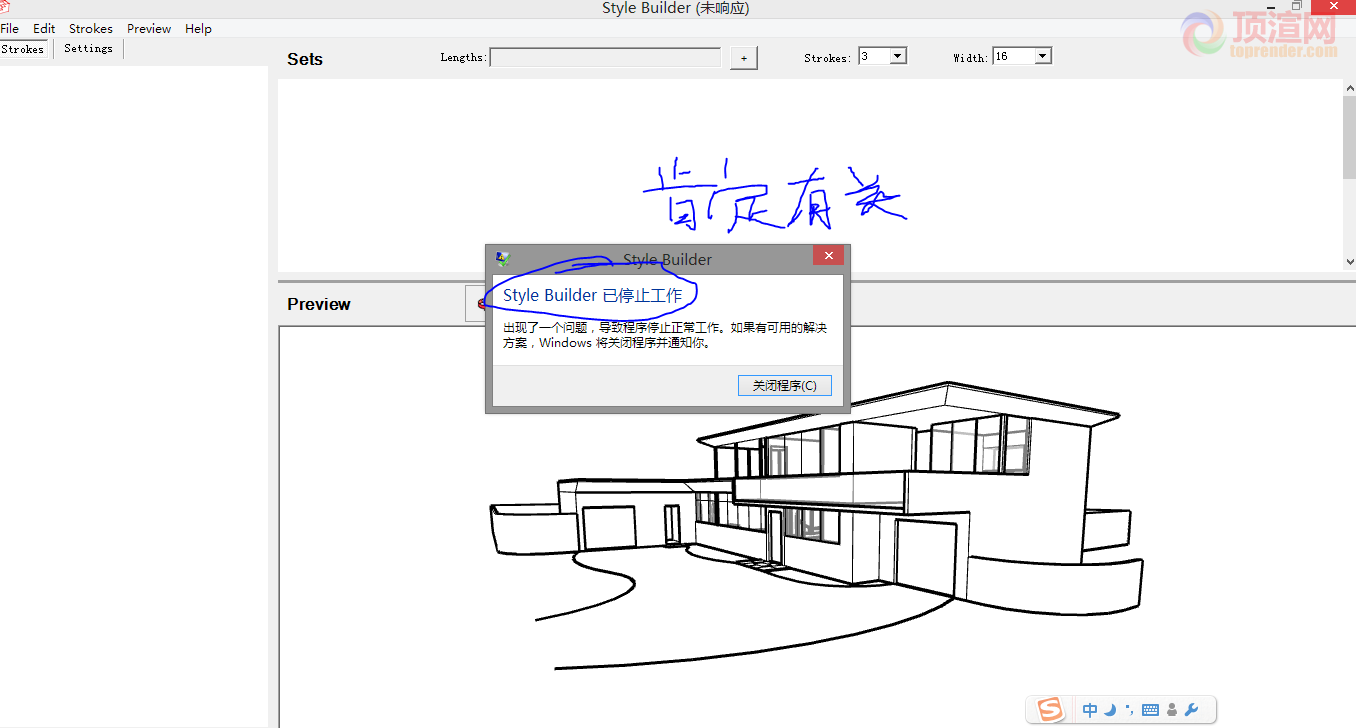Open the Strokes menu in menu bar
The image size is (1356, 728).
click(x=91, y=29)
